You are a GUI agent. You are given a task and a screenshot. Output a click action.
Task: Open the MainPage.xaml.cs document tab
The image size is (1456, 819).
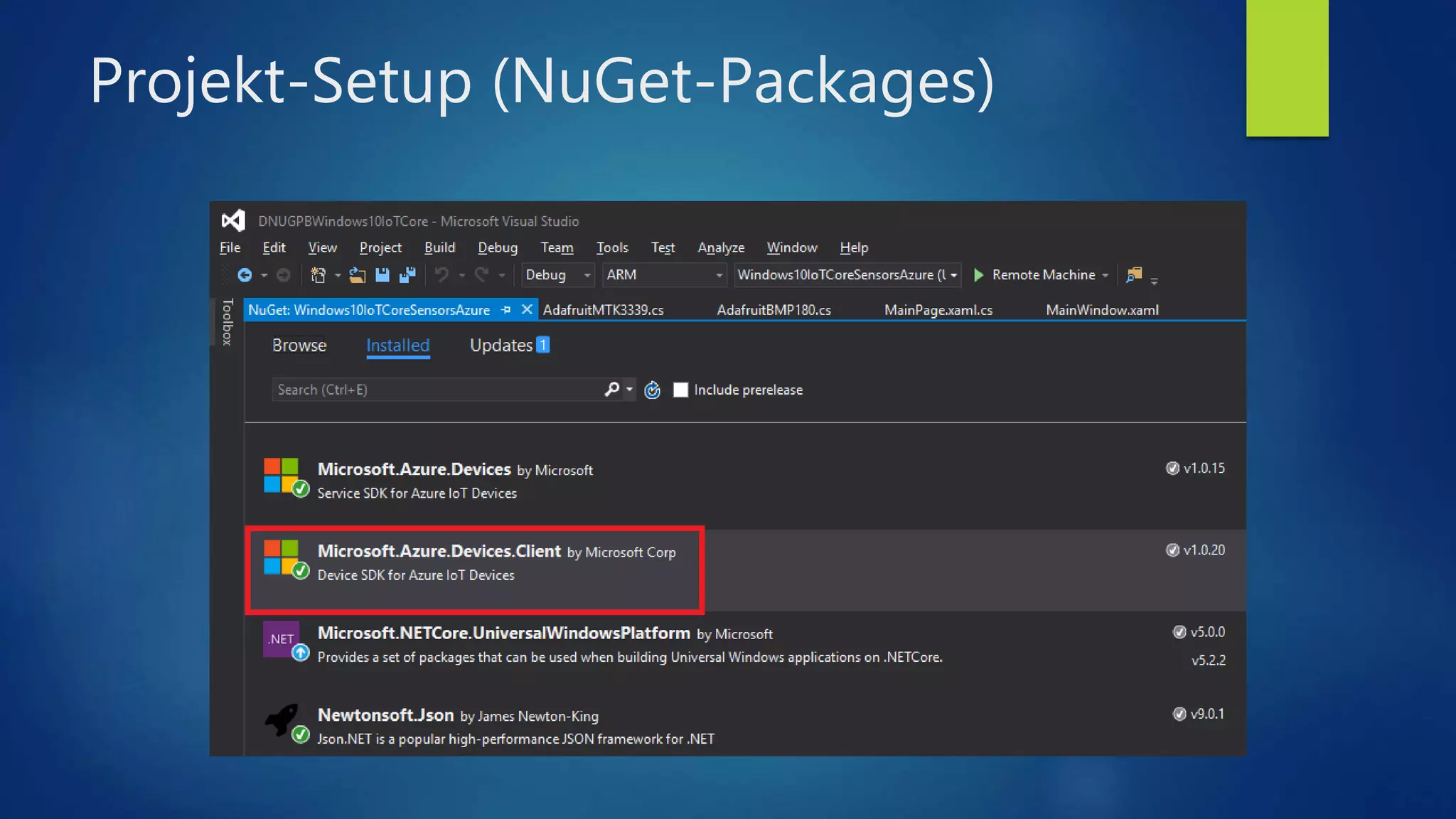[x=938, y=310]
